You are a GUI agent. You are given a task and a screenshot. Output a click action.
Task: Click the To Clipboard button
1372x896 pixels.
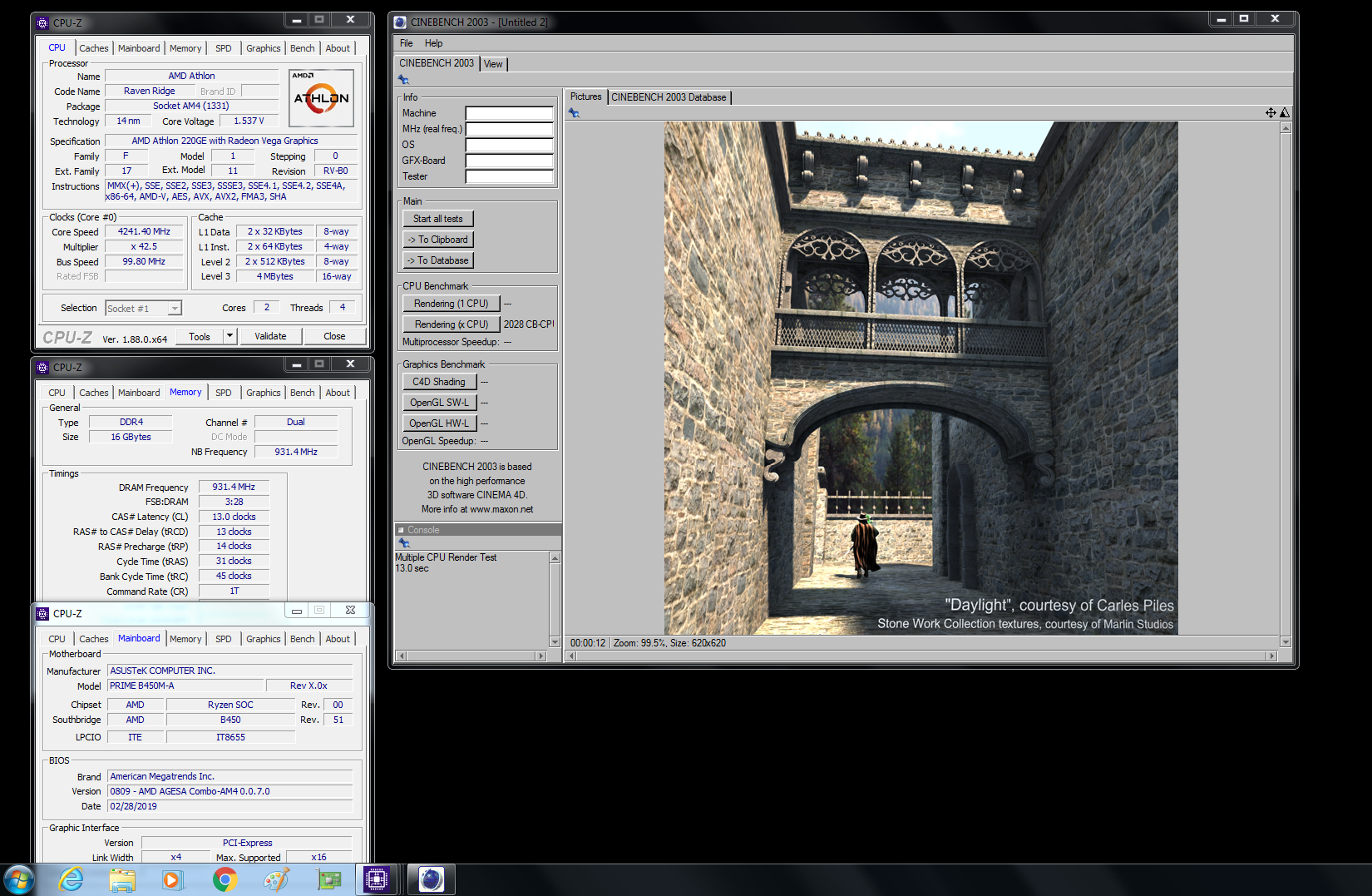[x=438, y=240]
